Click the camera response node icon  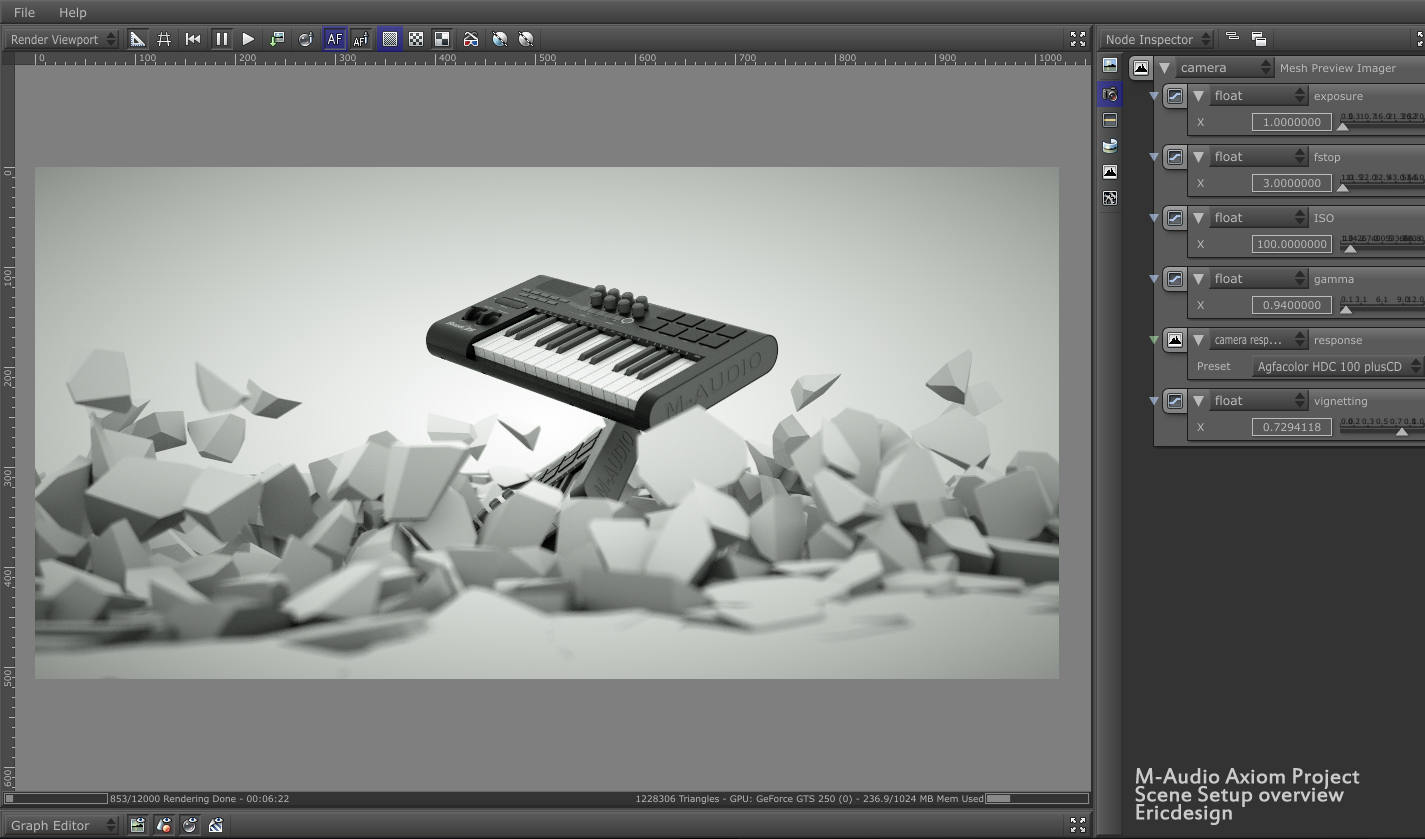coord(1175,340)
